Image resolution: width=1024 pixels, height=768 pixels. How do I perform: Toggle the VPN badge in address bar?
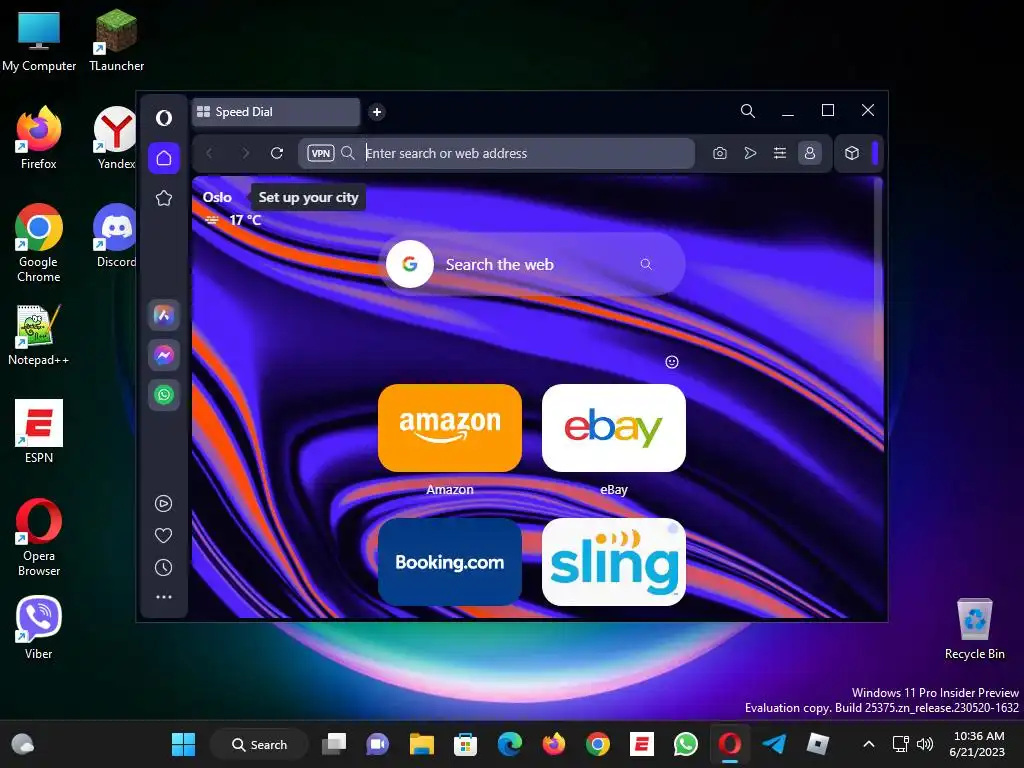coord(321,153)
